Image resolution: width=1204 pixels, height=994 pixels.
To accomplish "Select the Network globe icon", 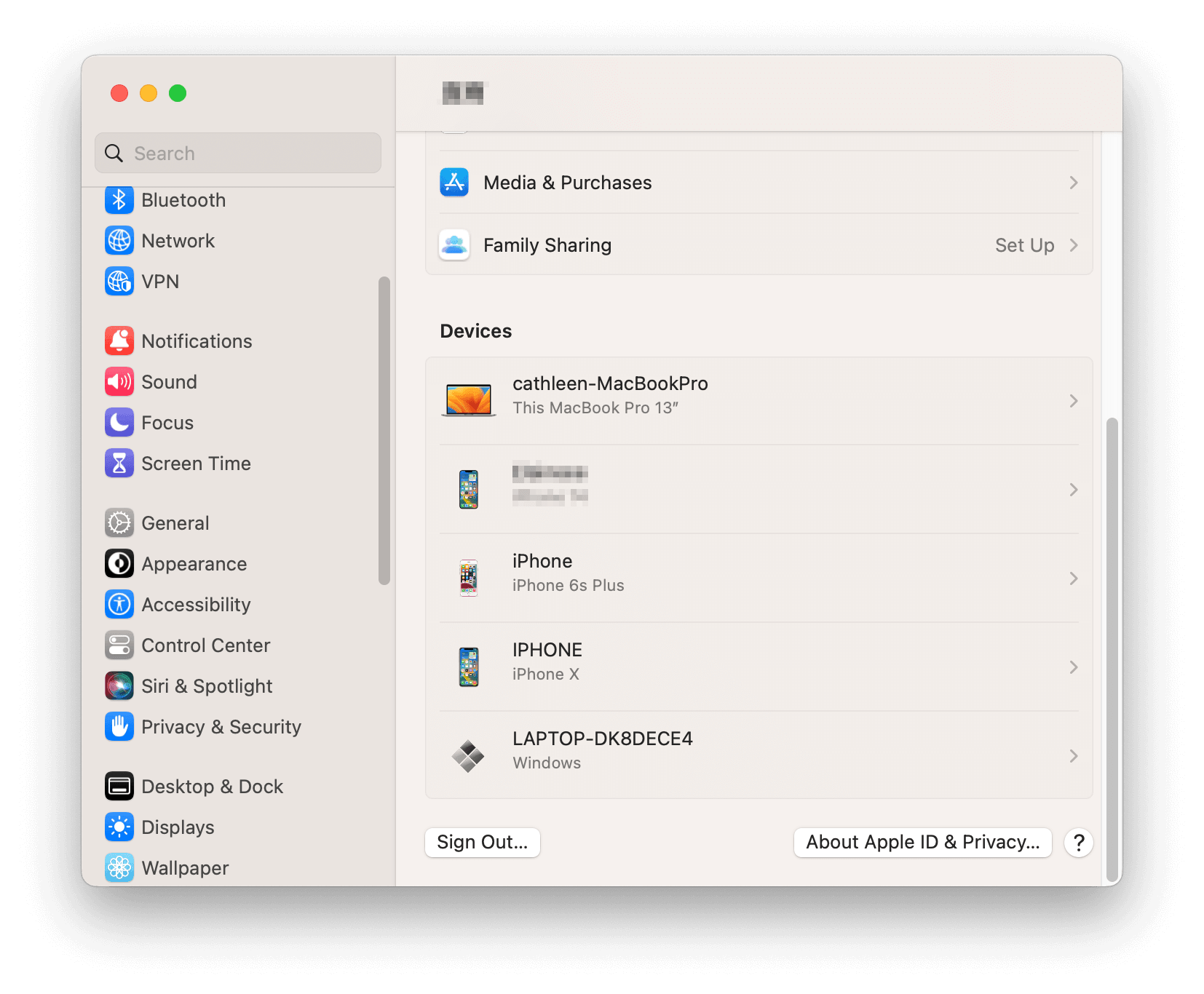I will pos(119,241).
